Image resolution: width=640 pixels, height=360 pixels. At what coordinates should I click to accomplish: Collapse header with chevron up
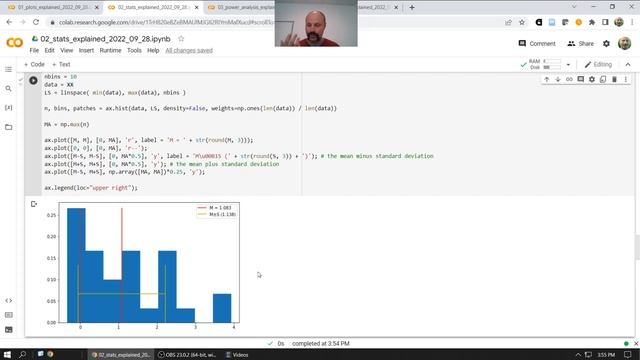point(628,64)
